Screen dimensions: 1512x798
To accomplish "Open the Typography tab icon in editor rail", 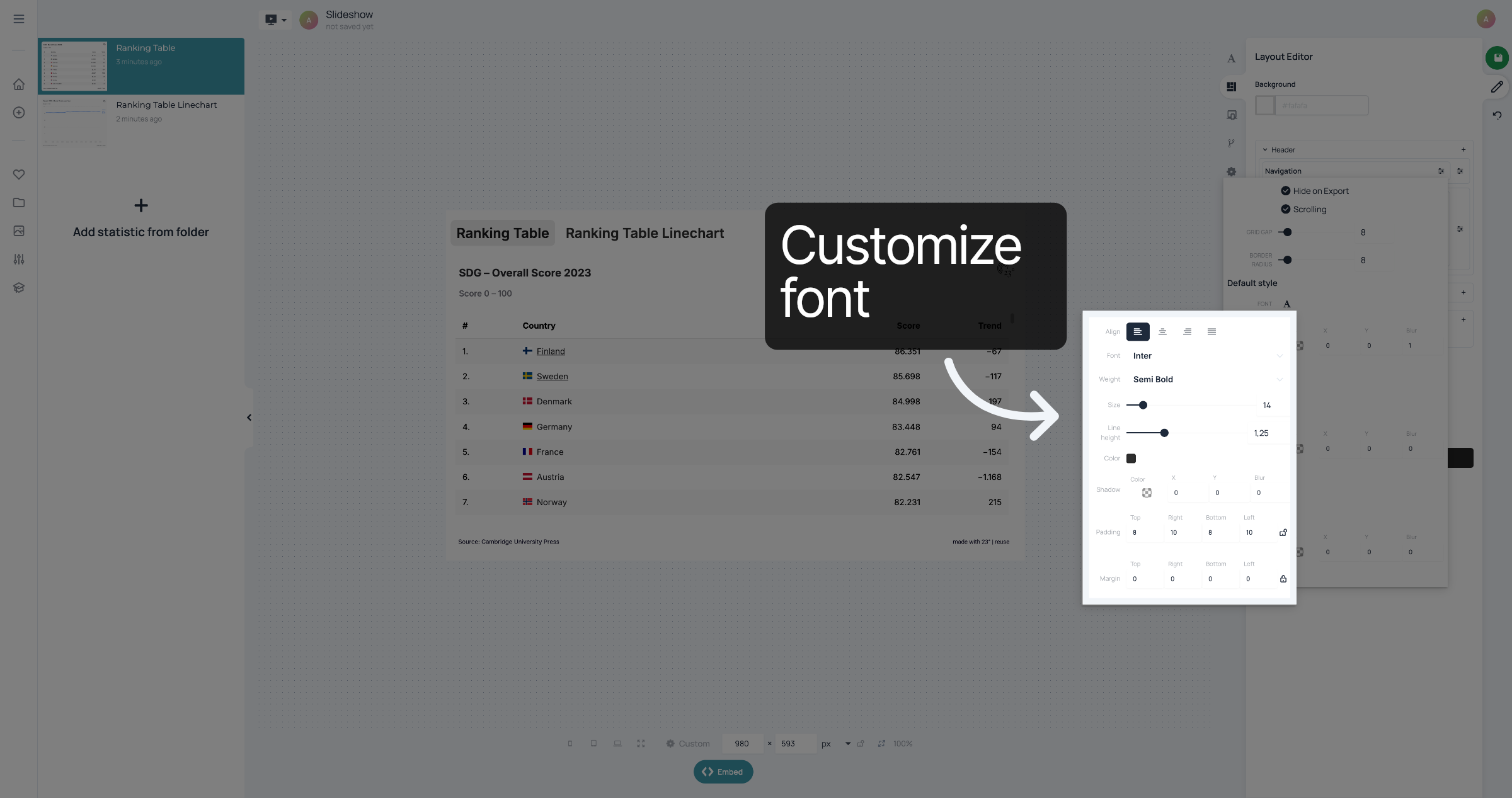I will (1231, 59).
